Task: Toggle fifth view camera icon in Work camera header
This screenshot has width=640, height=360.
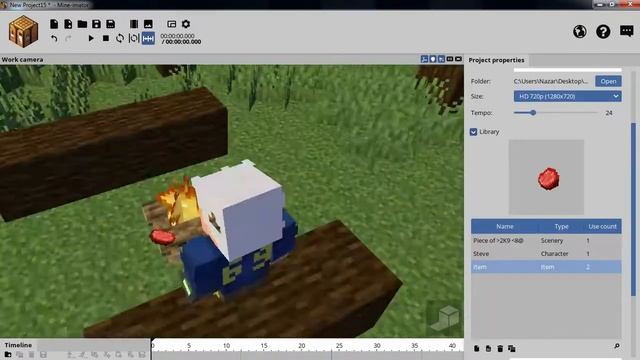Action: 458,59
